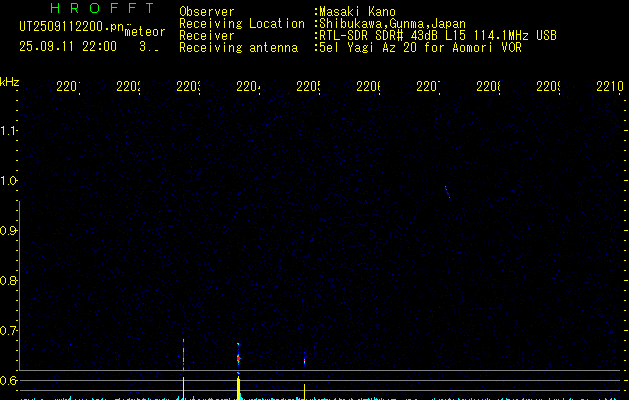629x400 pixels.
Task: Click the faint blue streak near 1.0 kHz
Action: click(447, 192)
